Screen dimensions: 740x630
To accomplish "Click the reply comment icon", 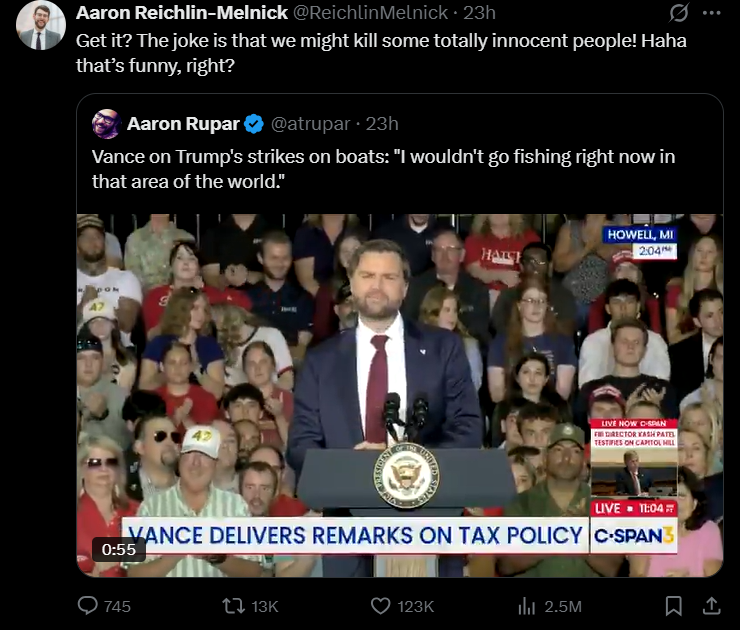I will [87, 605].
